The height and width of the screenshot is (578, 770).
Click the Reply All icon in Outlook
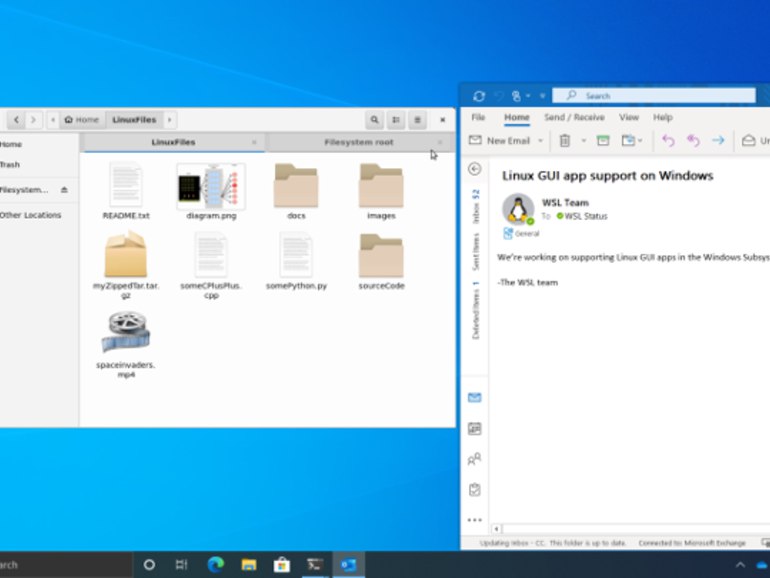[693, 141]
